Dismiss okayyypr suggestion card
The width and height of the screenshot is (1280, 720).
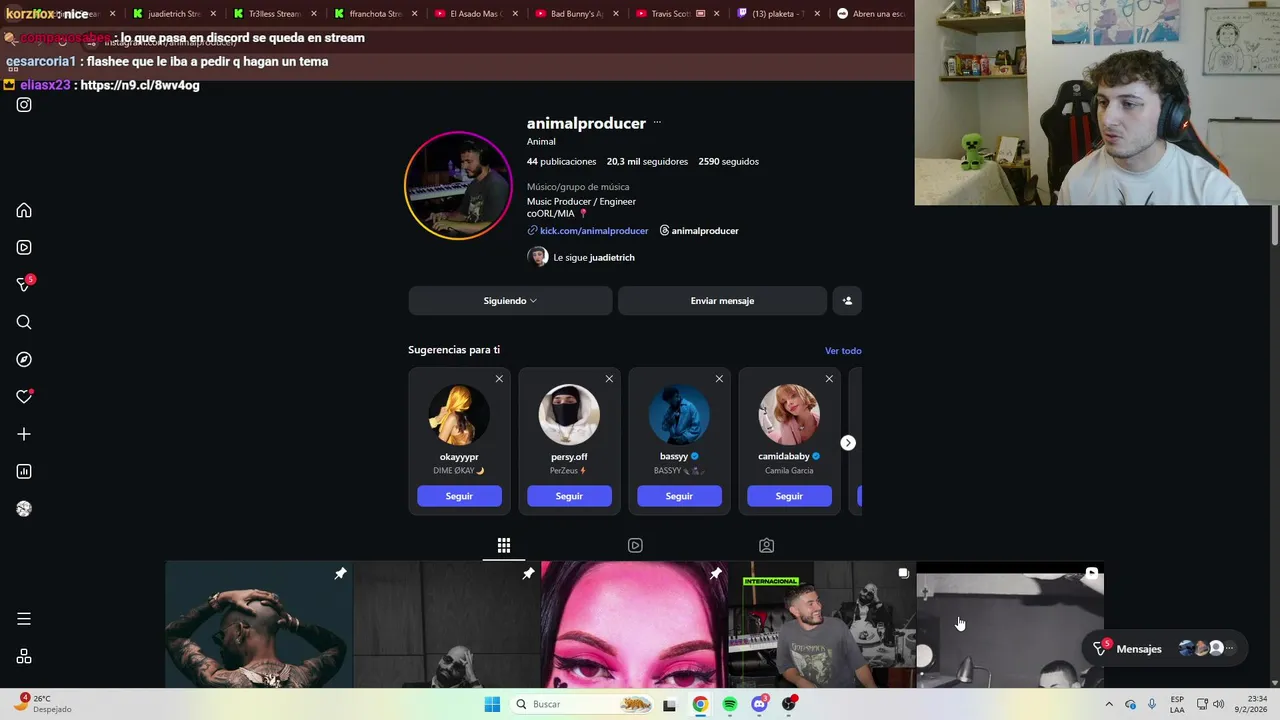(499, 378)
